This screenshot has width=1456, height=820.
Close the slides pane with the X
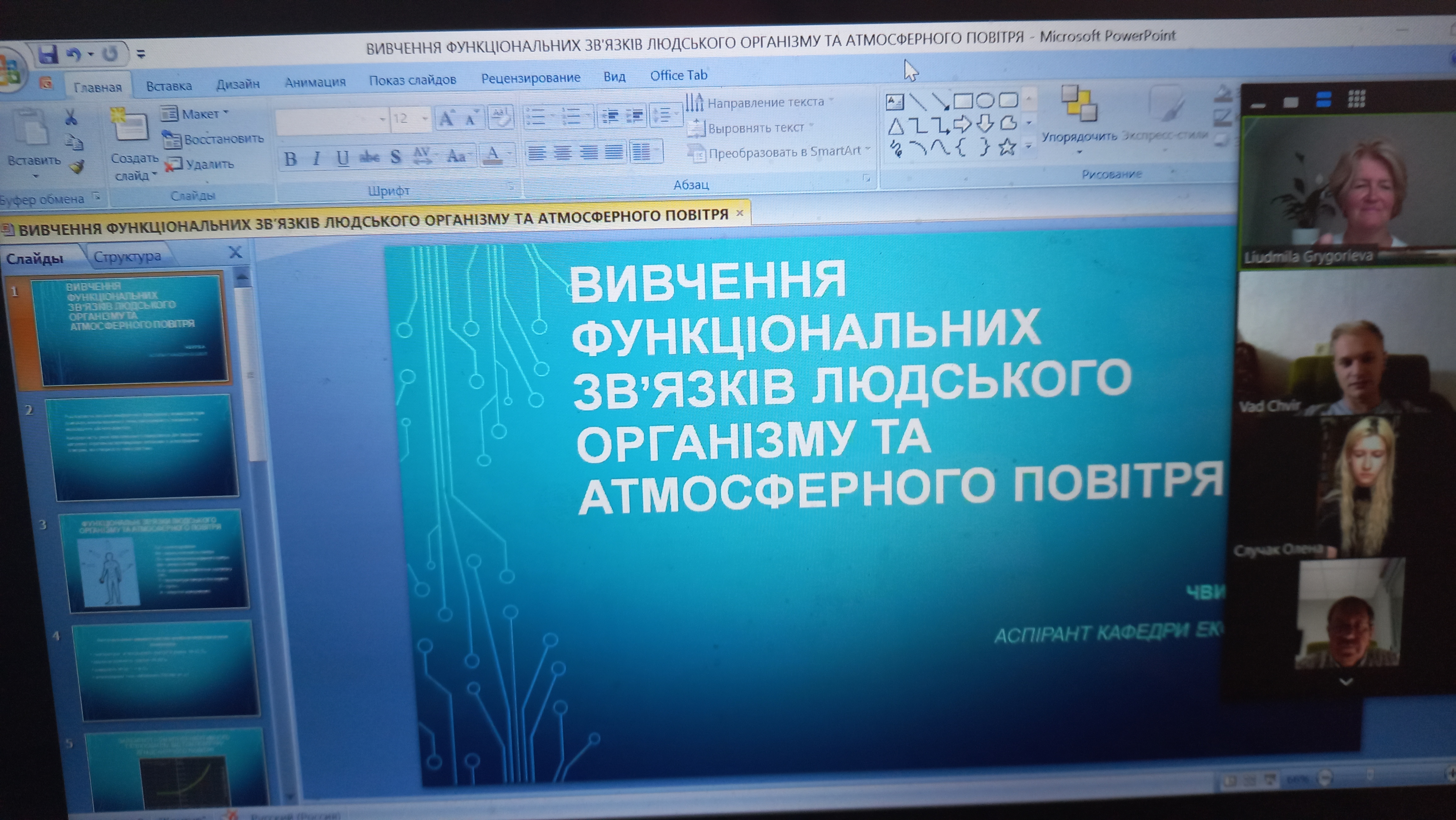[236, 253]
